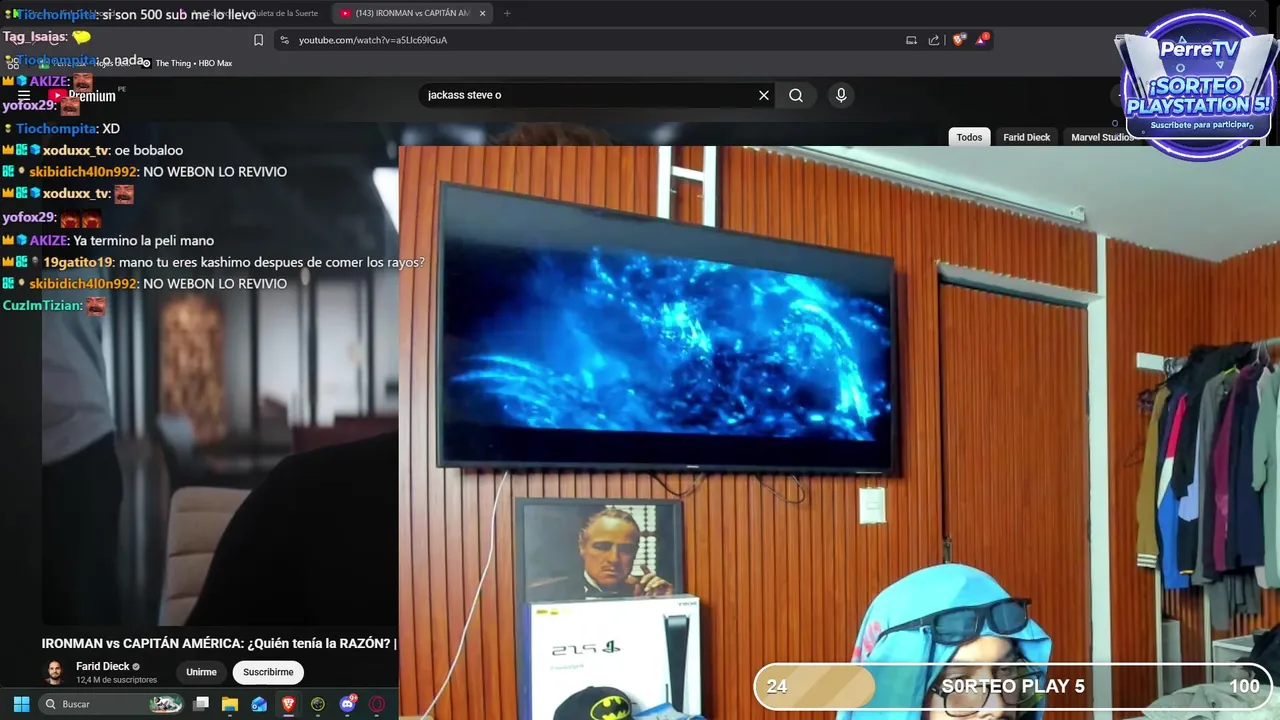Viewport: 1280px width, 720px height.
Task: Click the share icon in address bar
Action: (934, 40)
